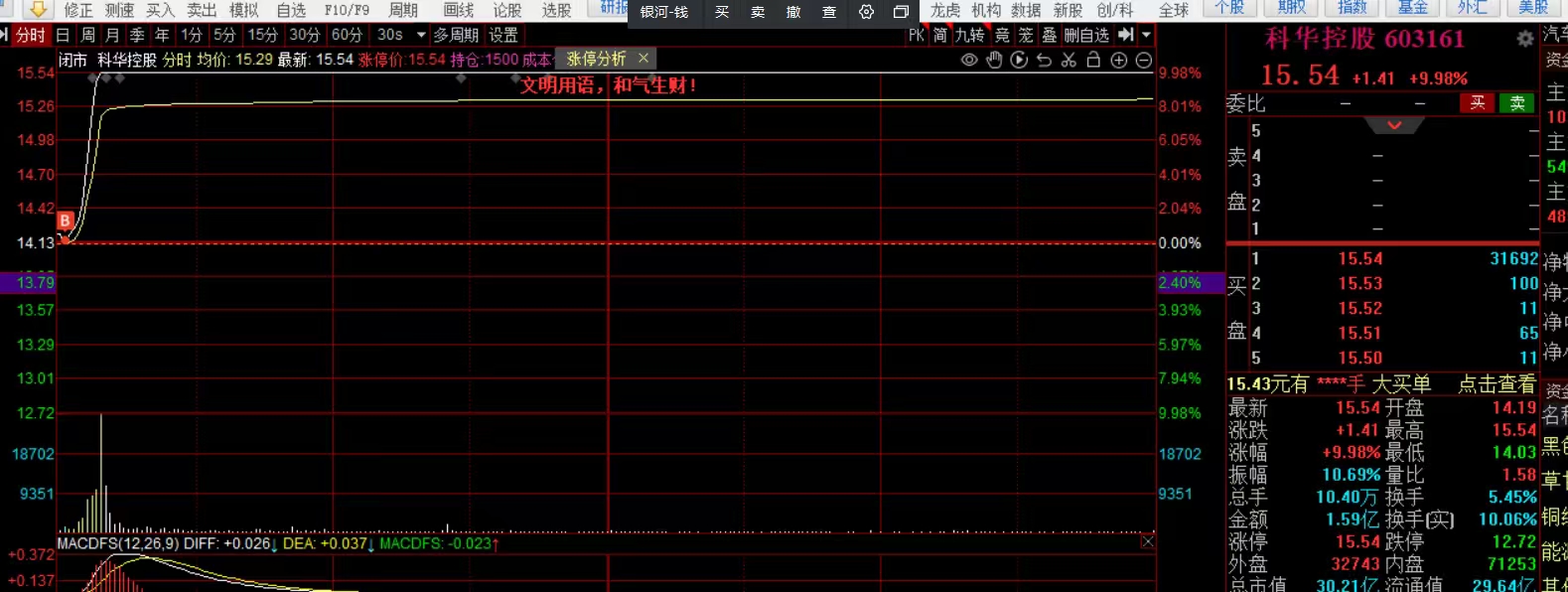This screenshot has width=1568, height=592.
Task: Open the 模拟 simulation menu
Action: click(243, 10)
